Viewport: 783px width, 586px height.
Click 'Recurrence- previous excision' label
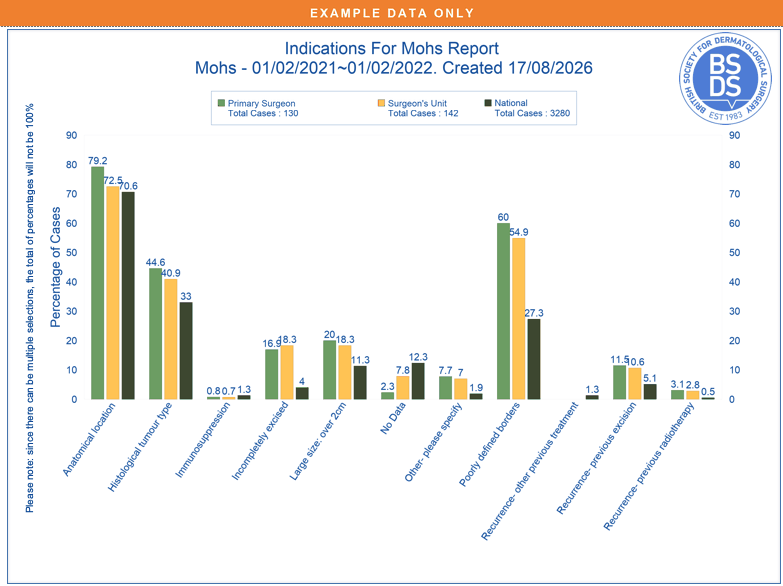point(596,458)
